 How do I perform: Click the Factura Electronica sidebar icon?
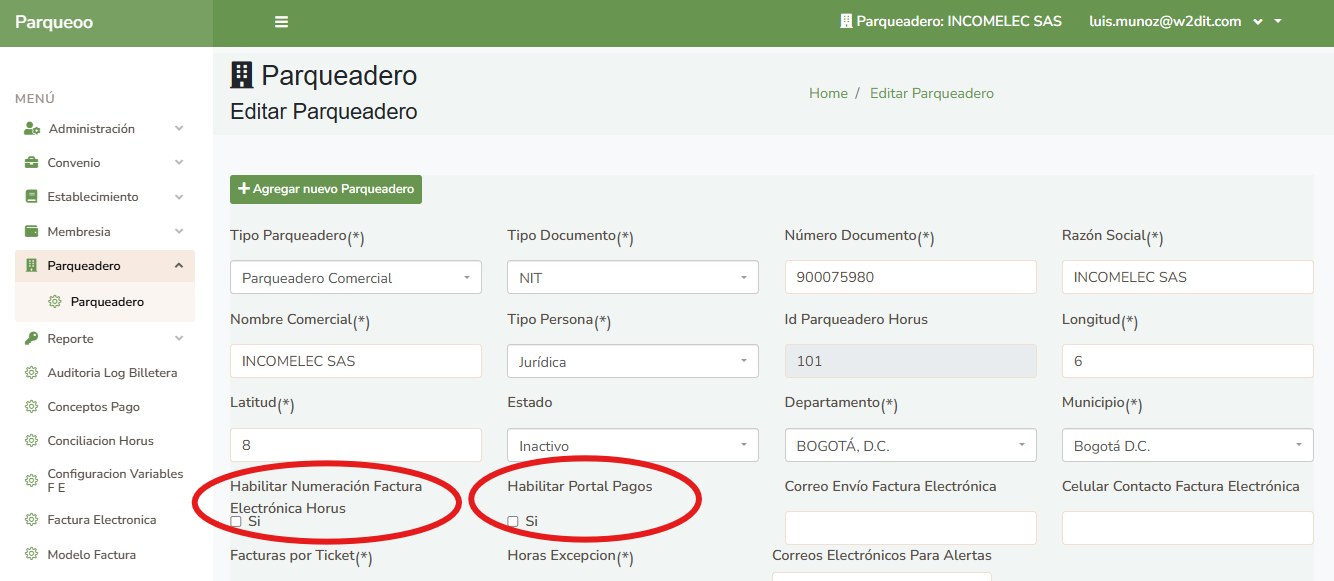click(29, 520)
